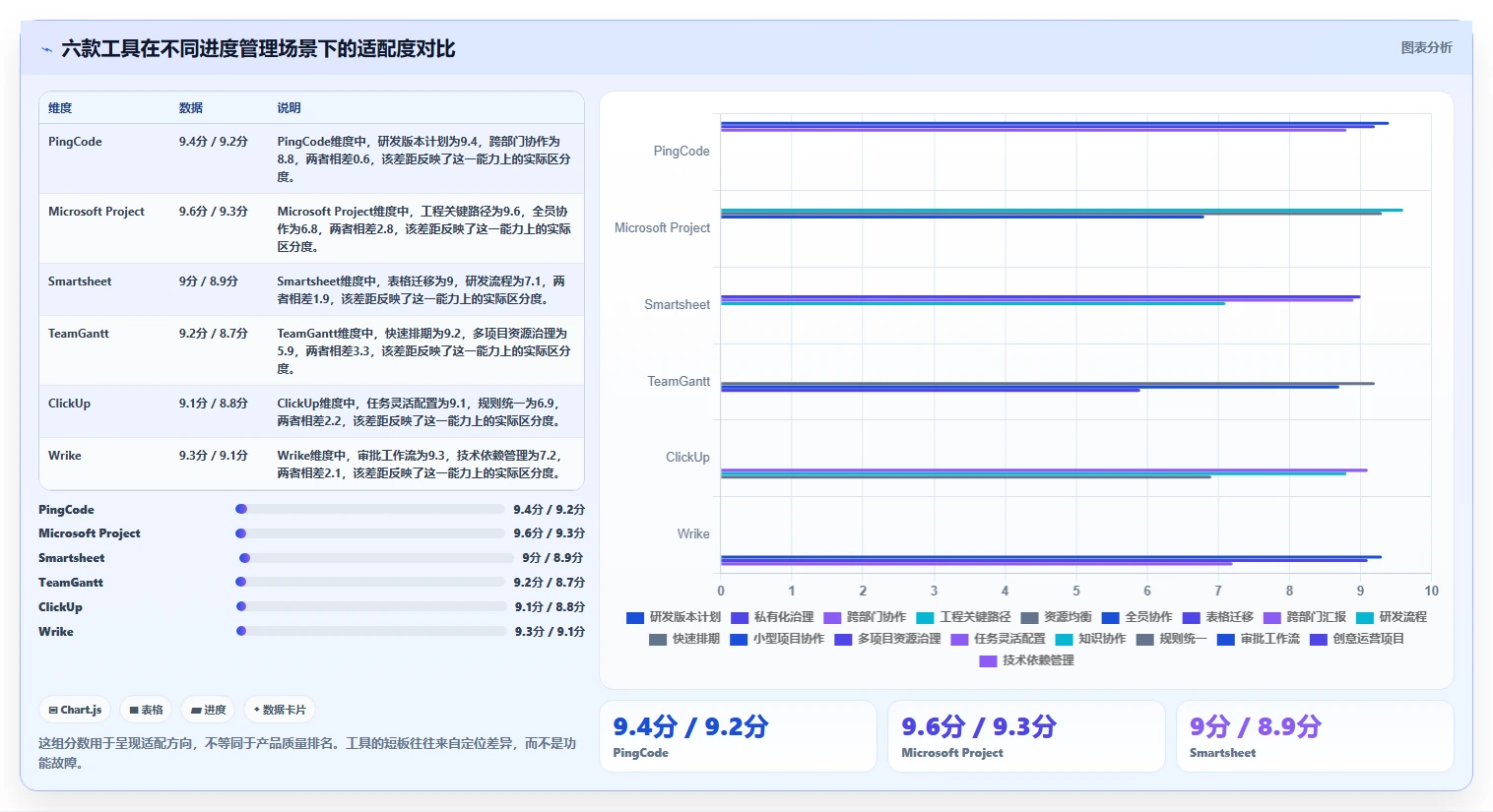Toggle the 研发流程 legend series
Viewport: 1493px width, 812px height.
point(1391,617)
